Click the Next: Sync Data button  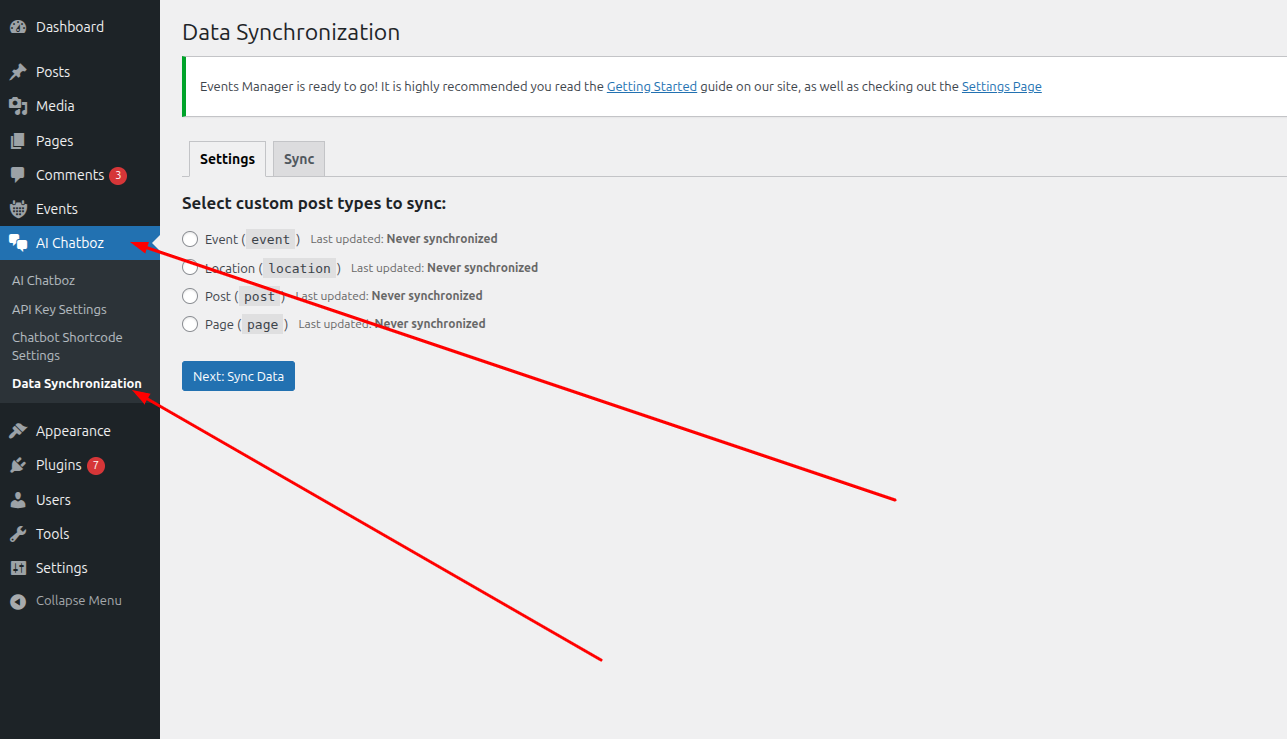click(238, 376)
